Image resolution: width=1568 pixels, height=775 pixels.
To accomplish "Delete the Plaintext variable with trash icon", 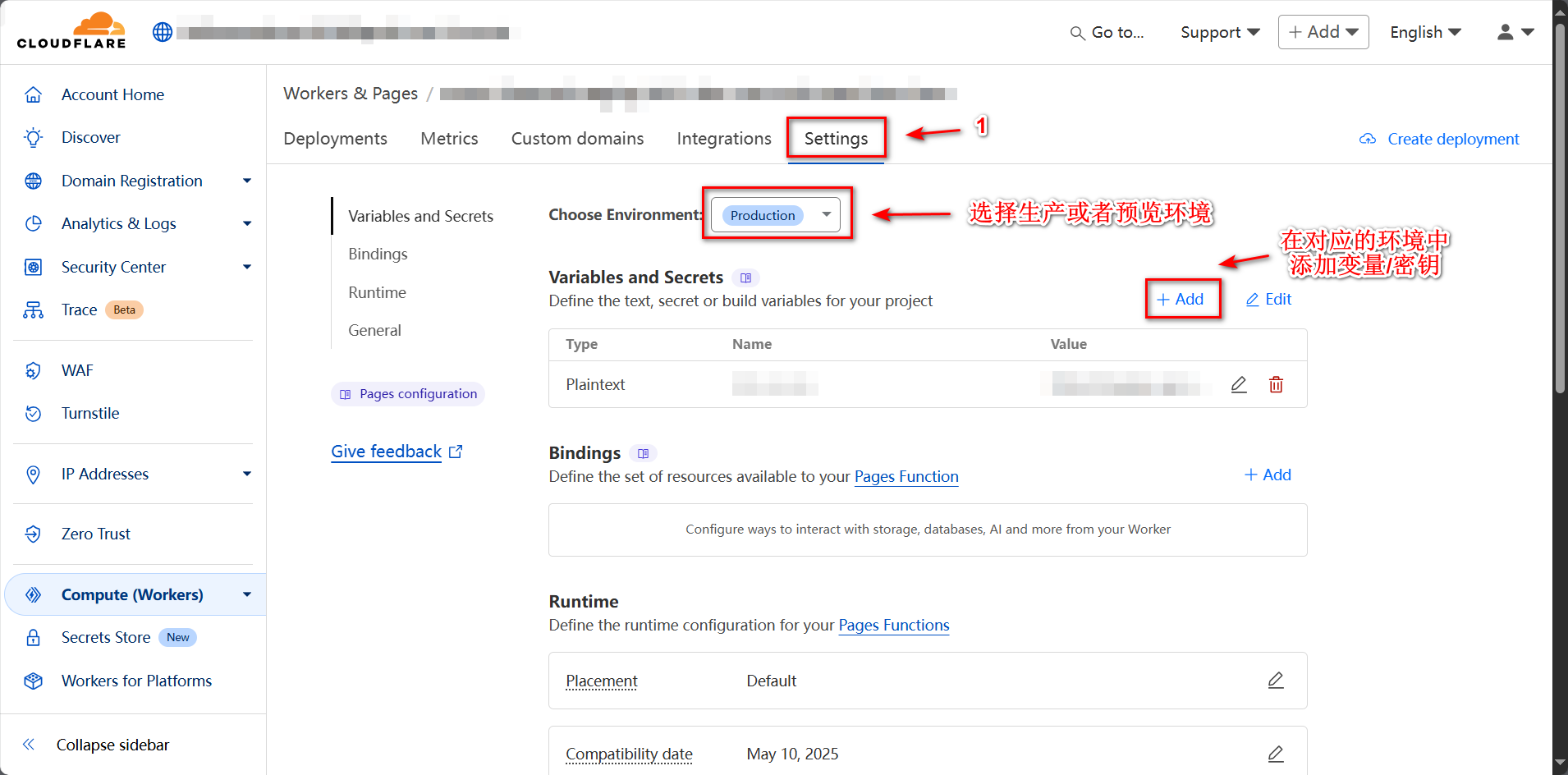I will [1276, 384].
